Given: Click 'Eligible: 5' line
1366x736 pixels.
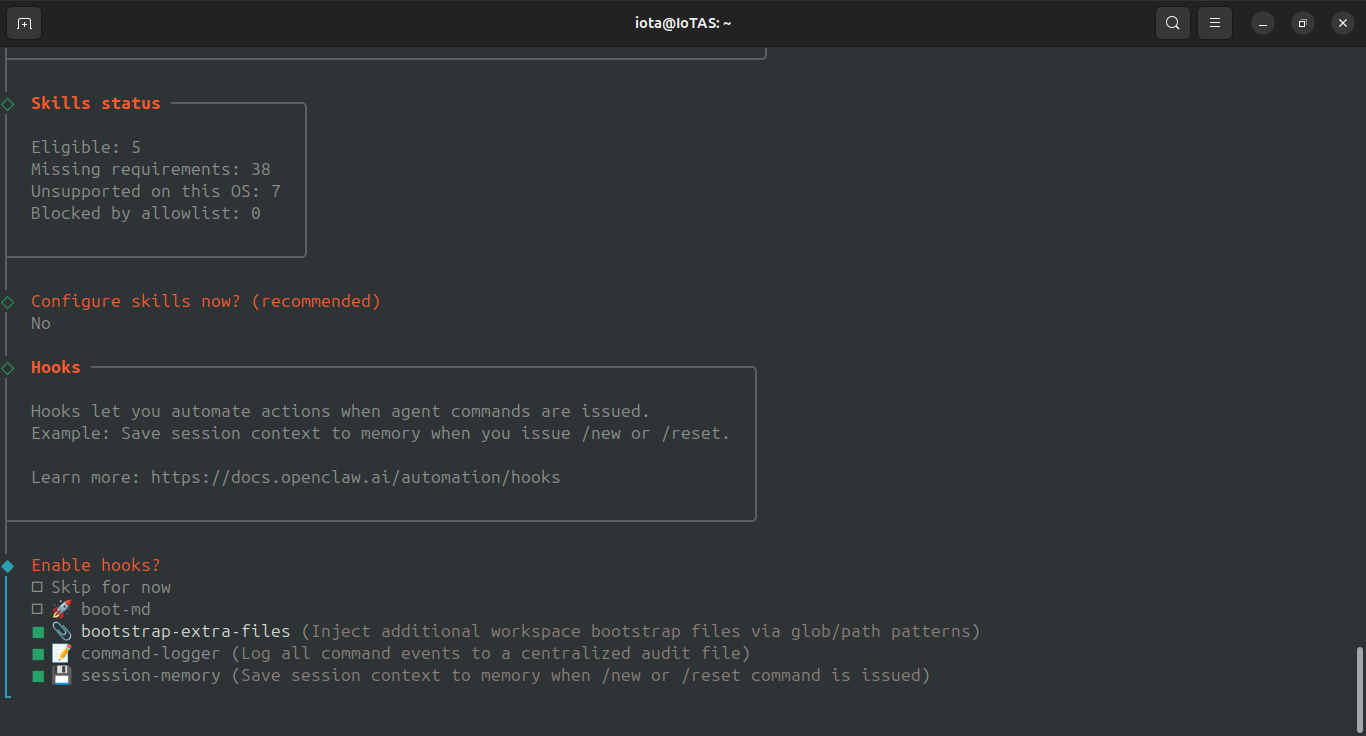Looking at the screenshot, I should point(86,147).
